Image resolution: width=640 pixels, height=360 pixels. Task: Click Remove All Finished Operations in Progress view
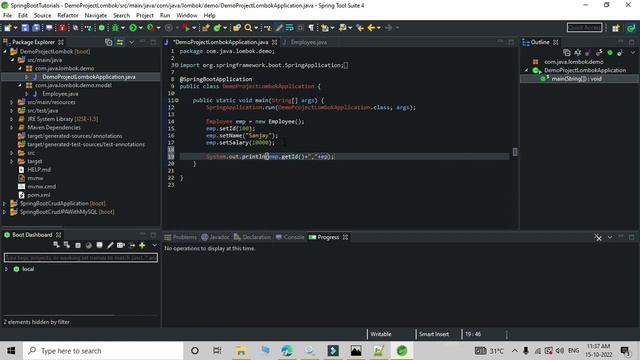pos(598,237)
